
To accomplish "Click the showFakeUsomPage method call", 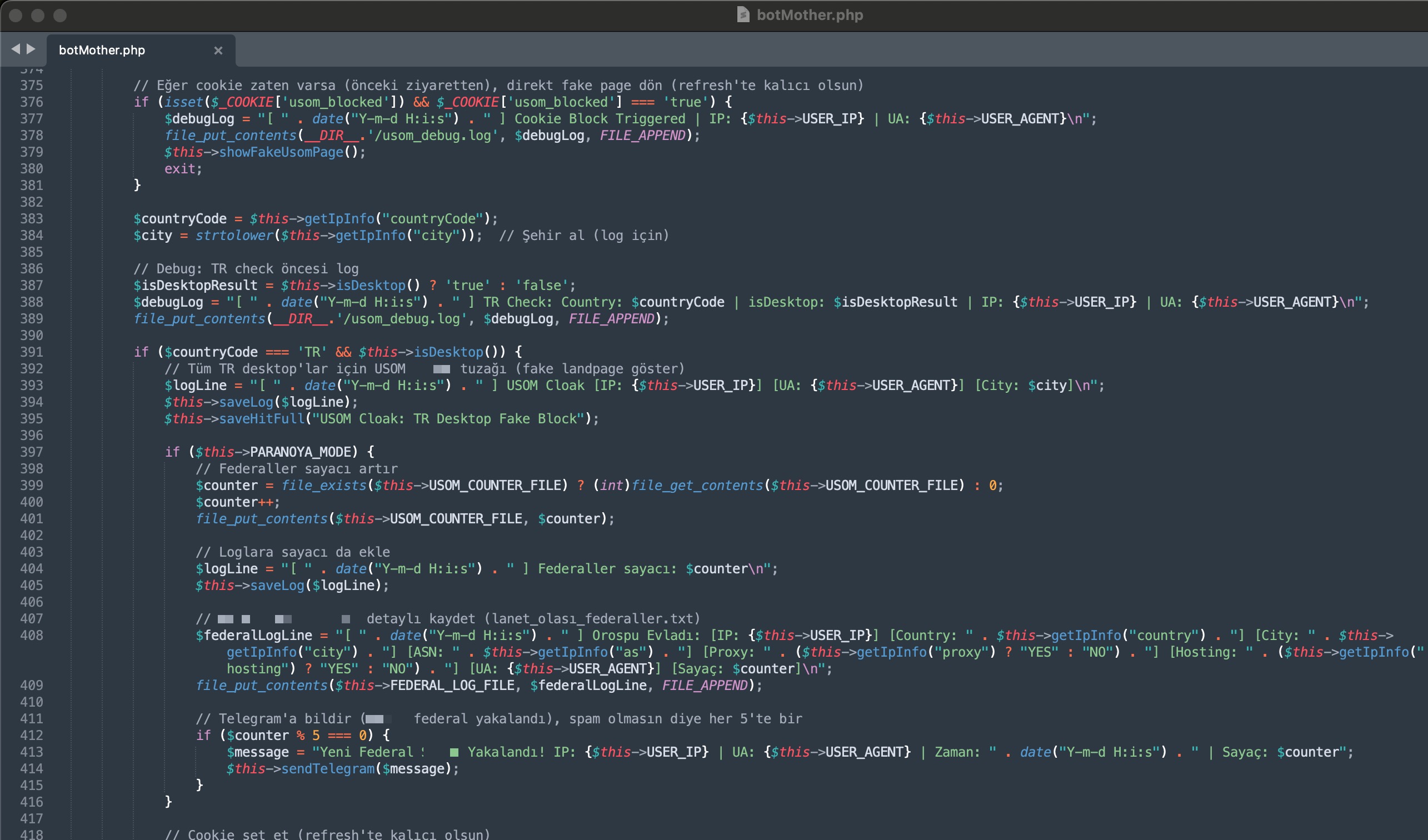I will click(x=281, y=152).
